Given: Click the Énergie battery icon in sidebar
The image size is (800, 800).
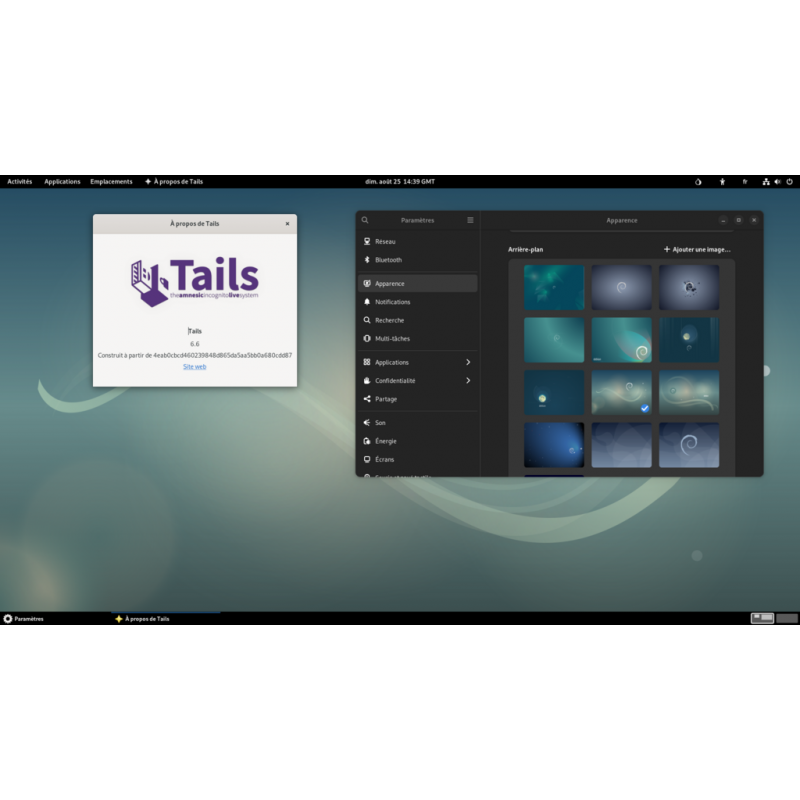Looking at the screenshot, I should (366, 441).
